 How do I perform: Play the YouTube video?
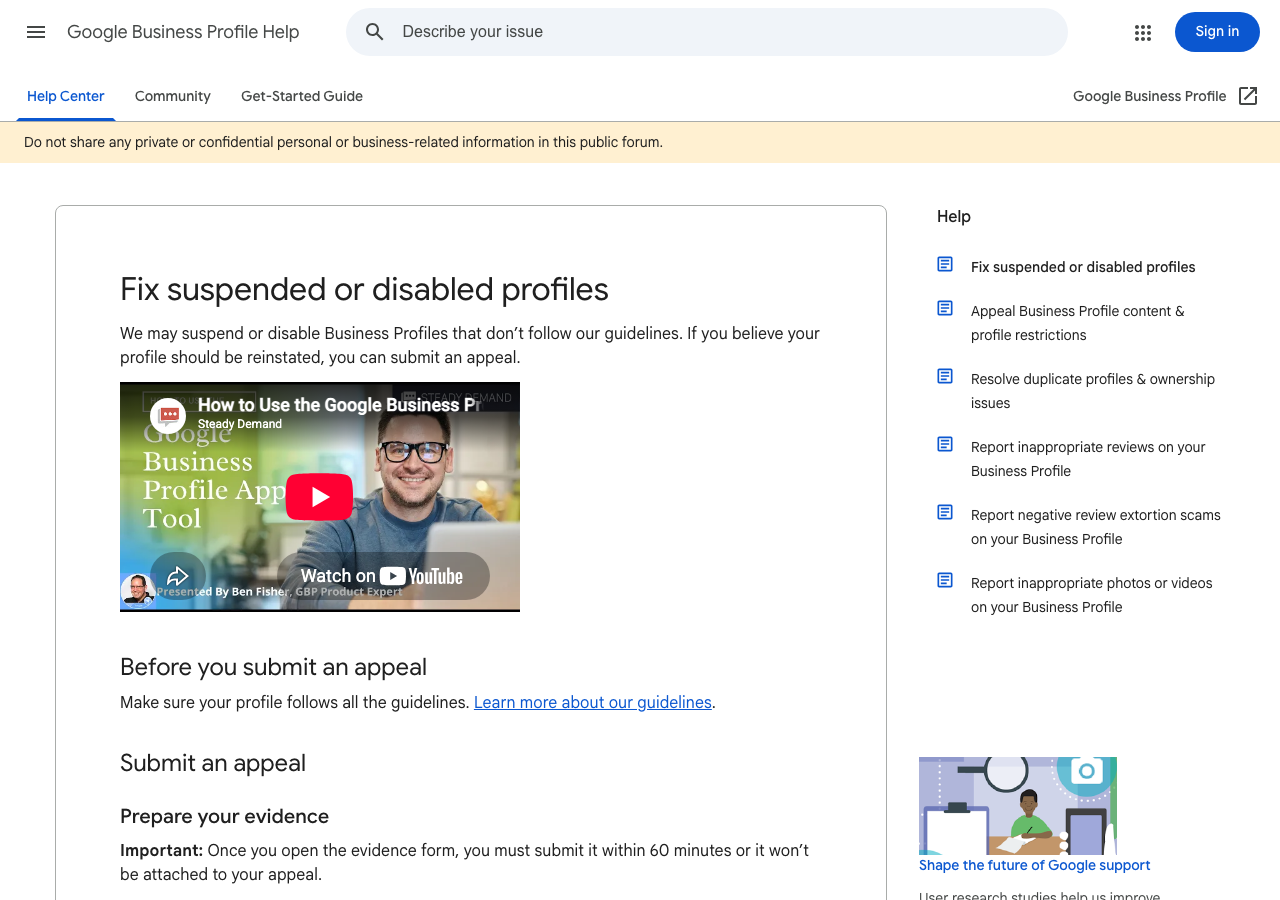coord(319,497)
